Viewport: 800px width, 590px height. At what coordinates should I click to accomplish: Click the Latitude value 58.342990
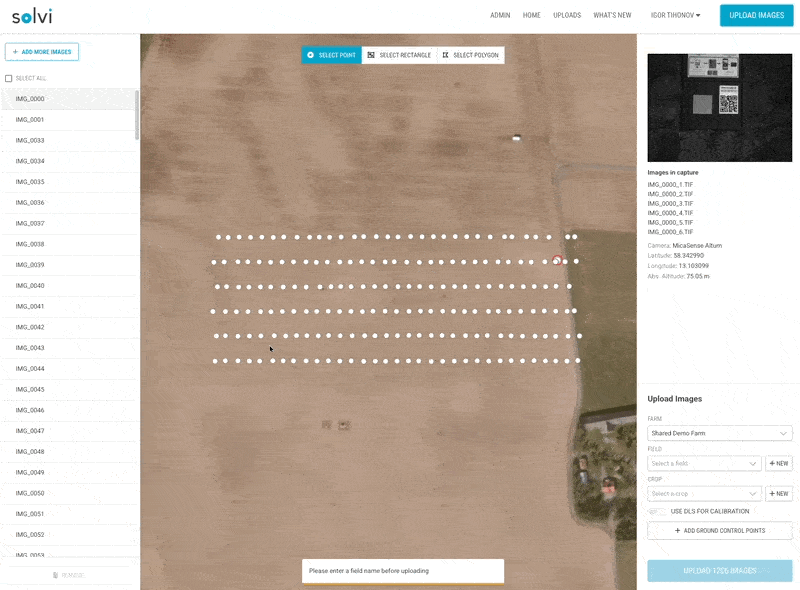tap(689, 256)
